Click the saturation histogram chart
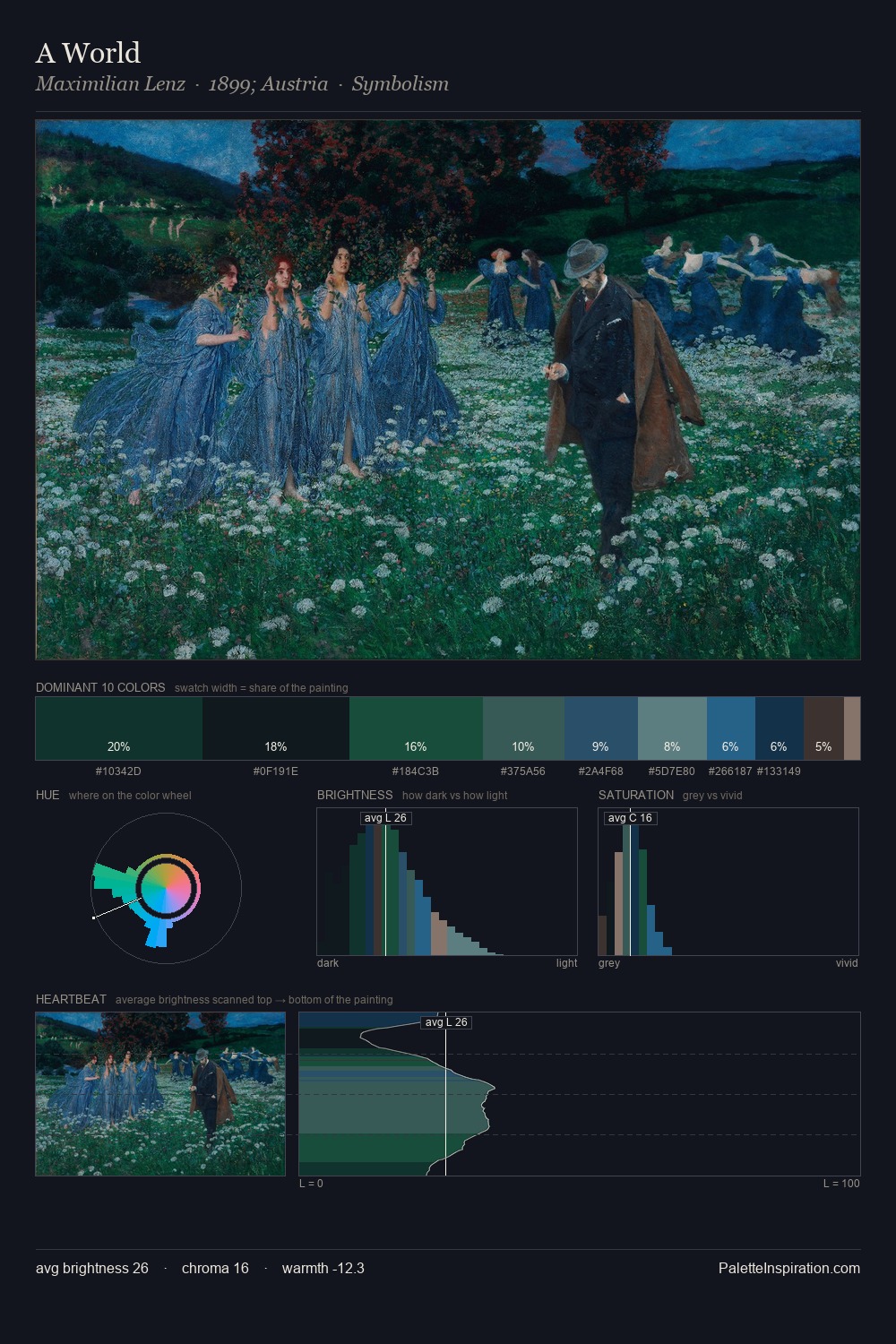 coord(728,882)
